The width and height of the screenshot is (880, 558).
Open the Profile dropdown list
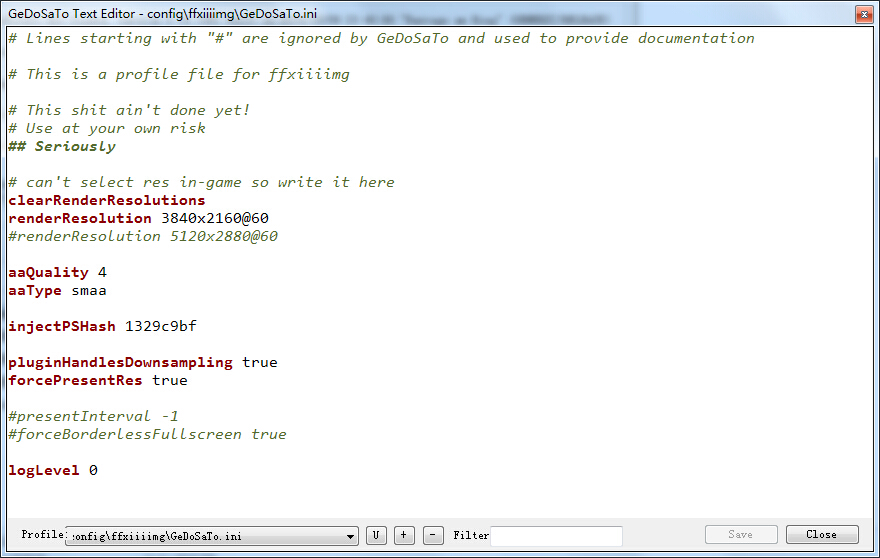[x=212, y=536]
